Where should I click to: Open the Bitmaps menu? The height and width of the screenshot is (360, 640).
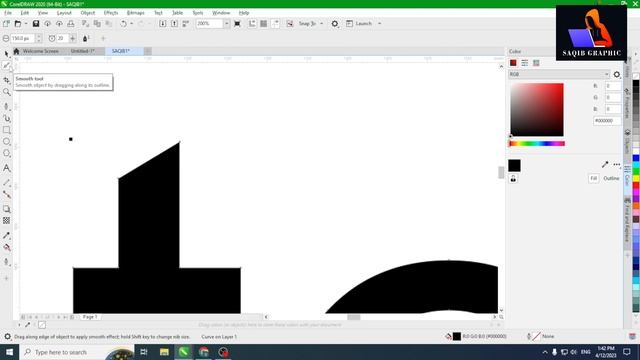pyautogui.click(x=136, y=13)
